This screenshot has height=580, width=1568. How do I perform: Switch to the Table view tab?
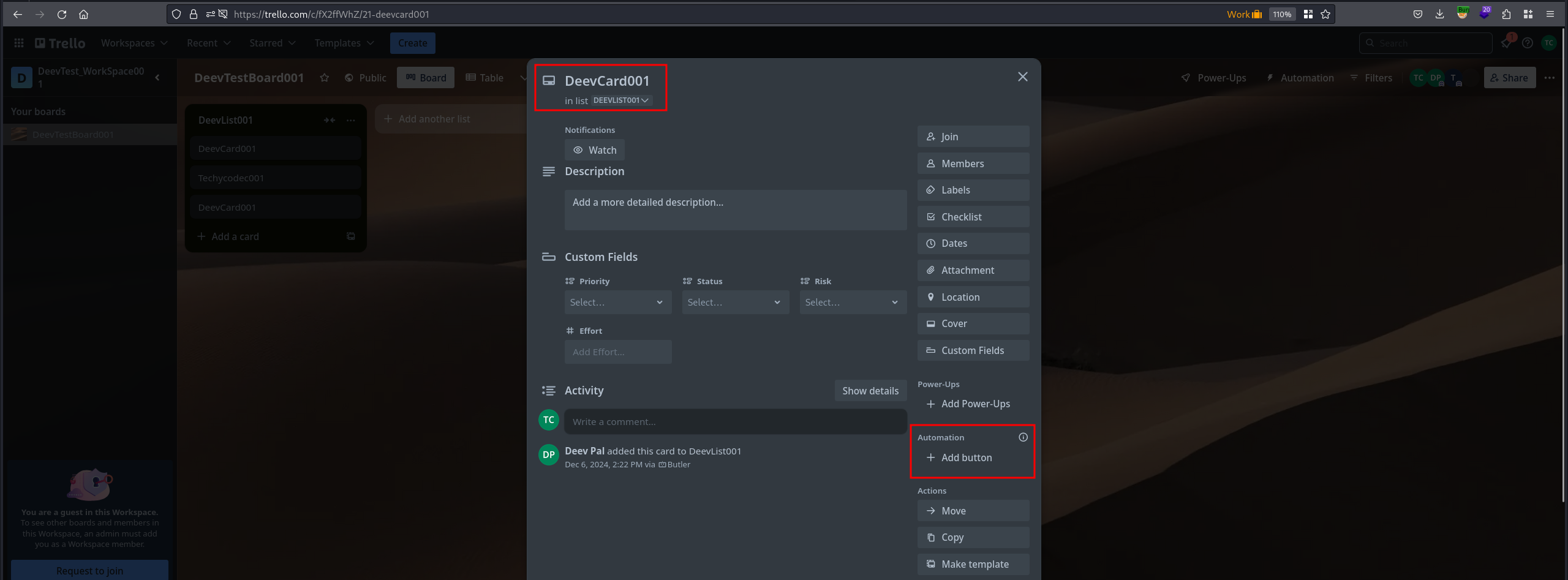[x=484, y=78]
